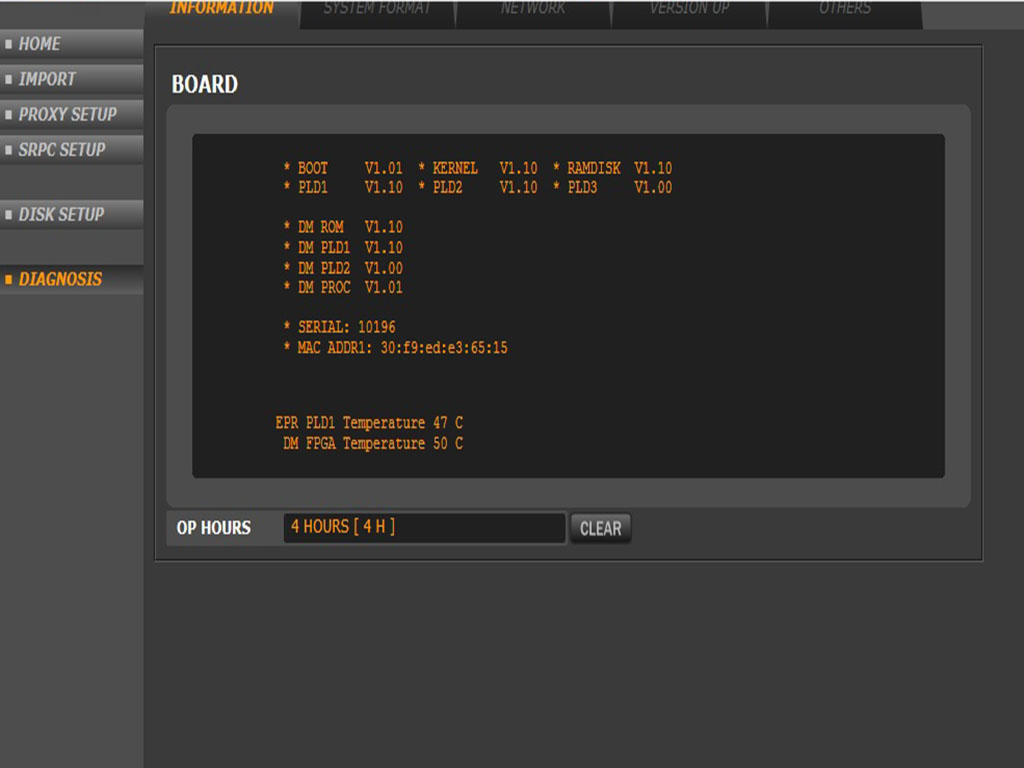
Task: Go to the VERSION UP tab
Action: [689, 10]
